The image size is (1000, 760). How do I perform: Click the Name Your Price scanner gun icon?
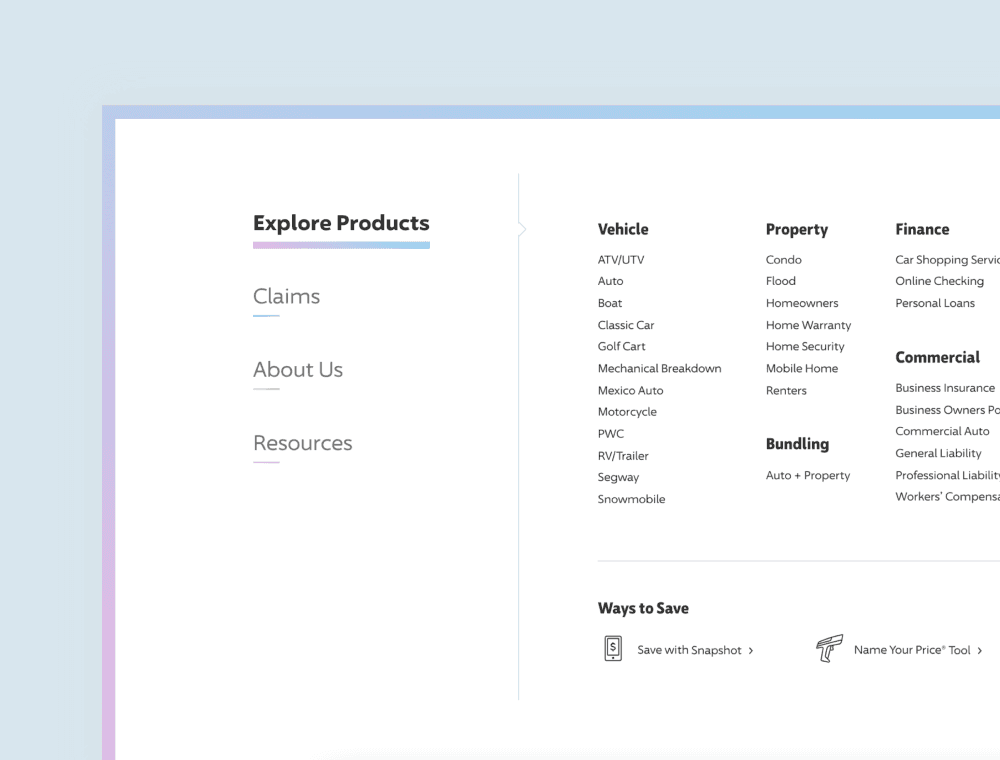click(830, 648)
